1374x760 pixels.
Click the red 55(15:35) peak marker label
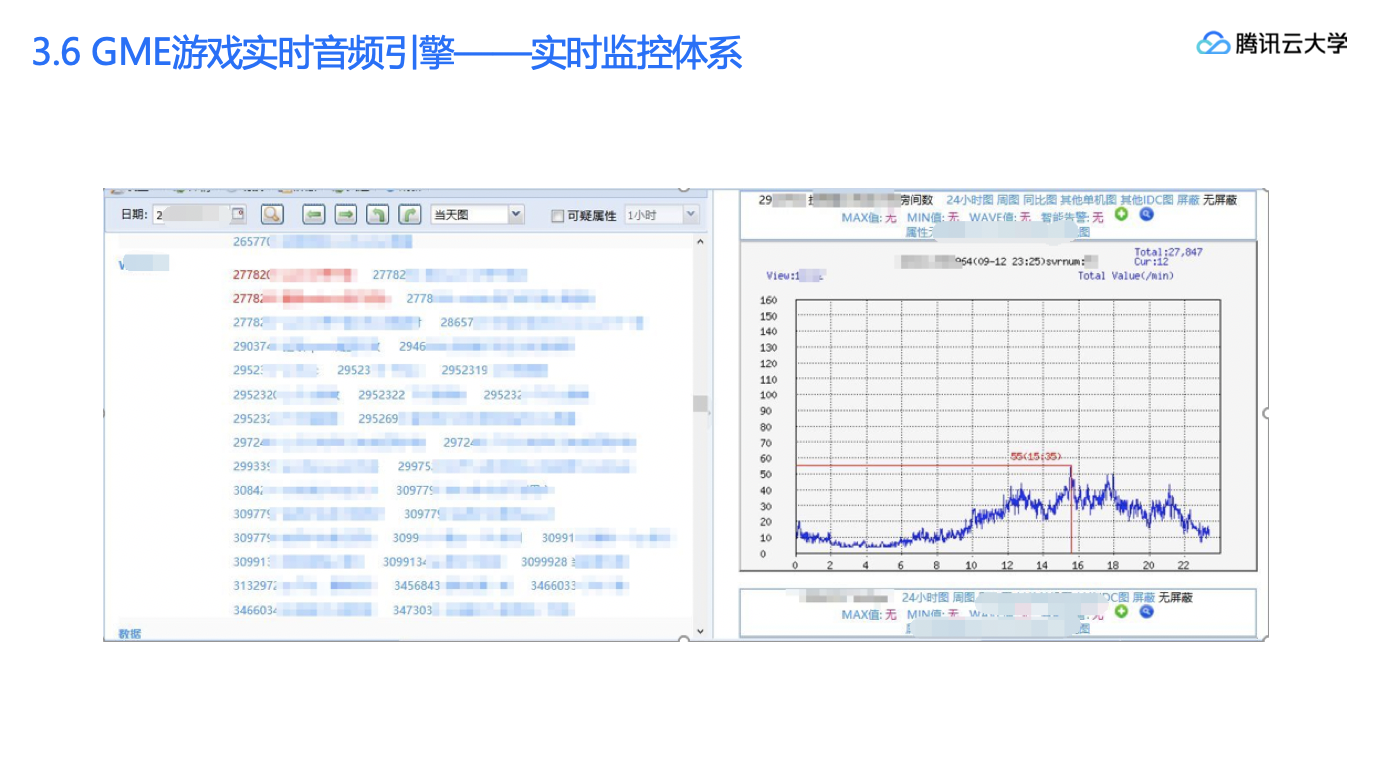[x=1035, y=456]
